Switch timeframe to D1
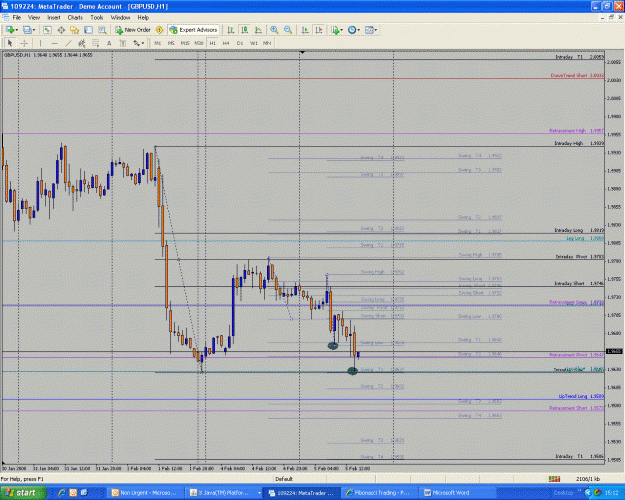 pyautogui.click(x=240, y=43)
